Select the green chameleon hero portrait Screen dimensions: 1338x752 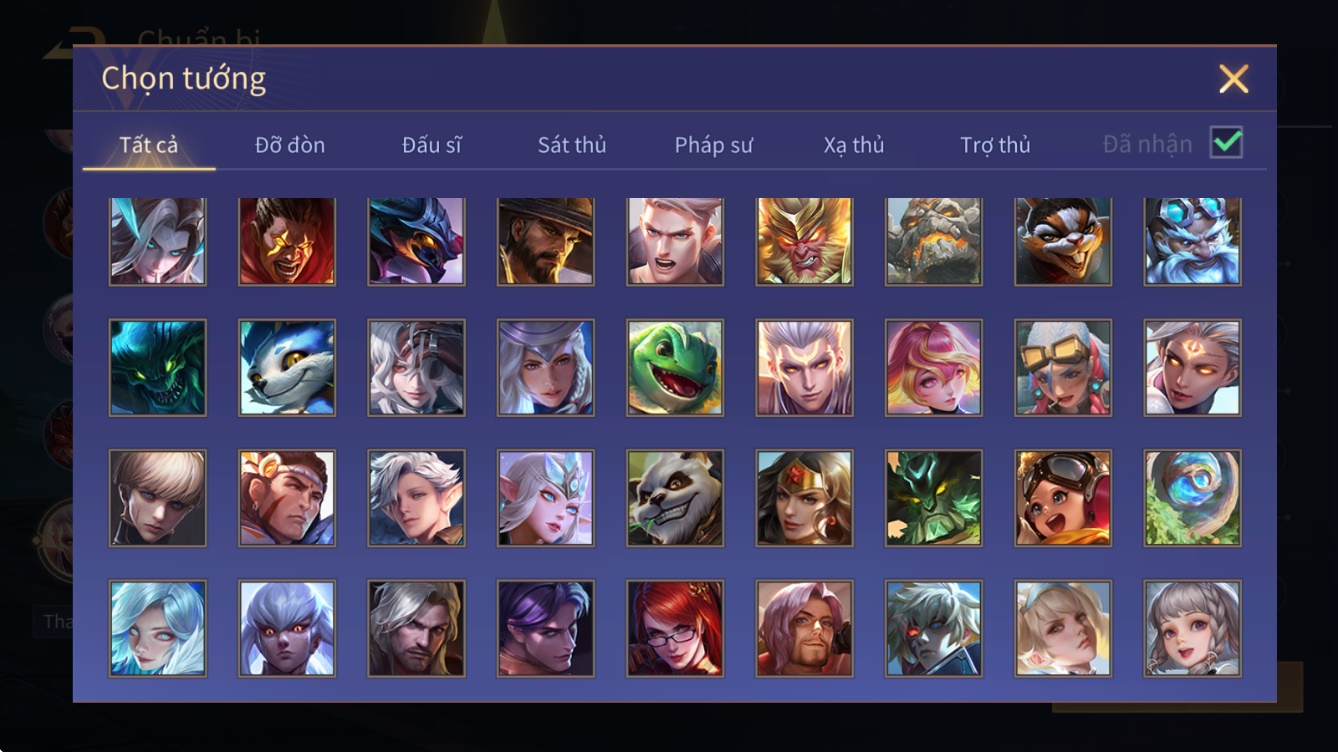coord(675,367)
